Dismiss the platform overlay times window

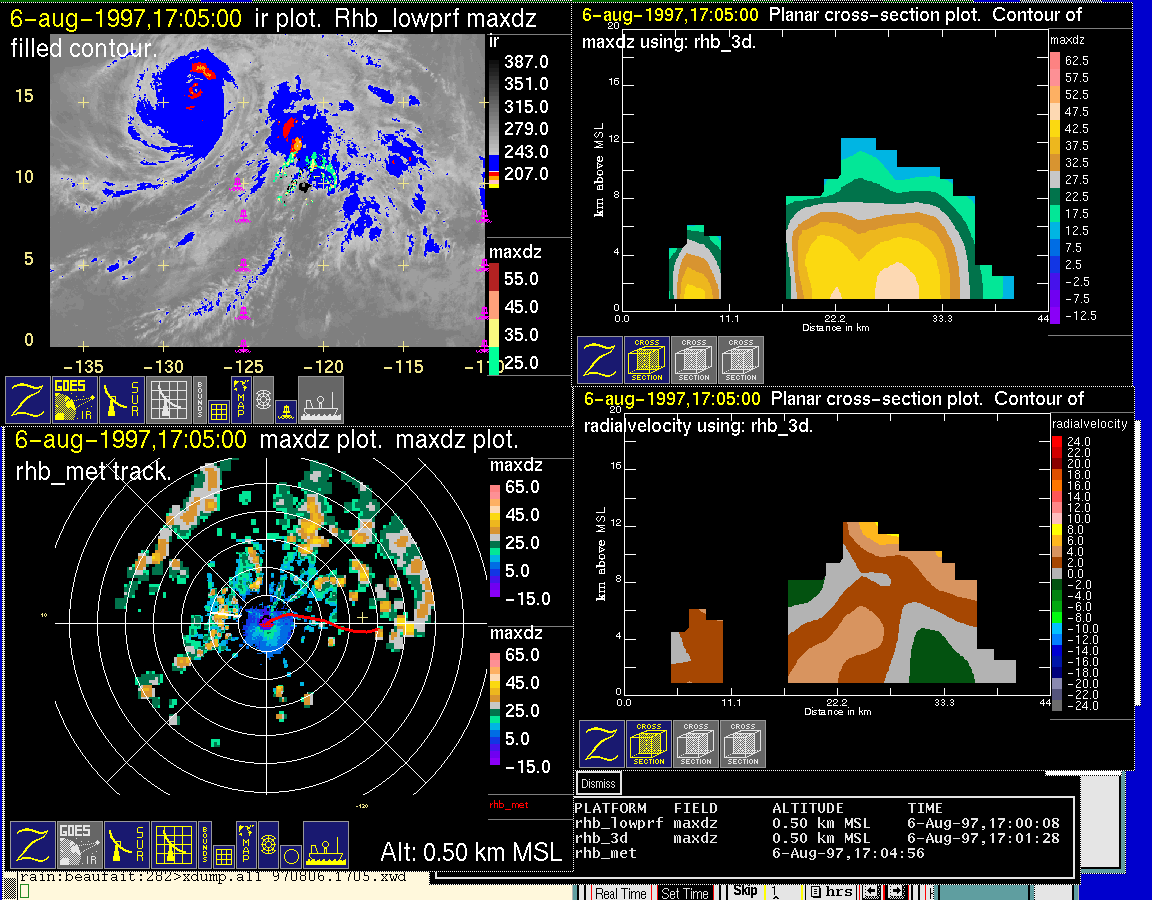tap(599, 784)
